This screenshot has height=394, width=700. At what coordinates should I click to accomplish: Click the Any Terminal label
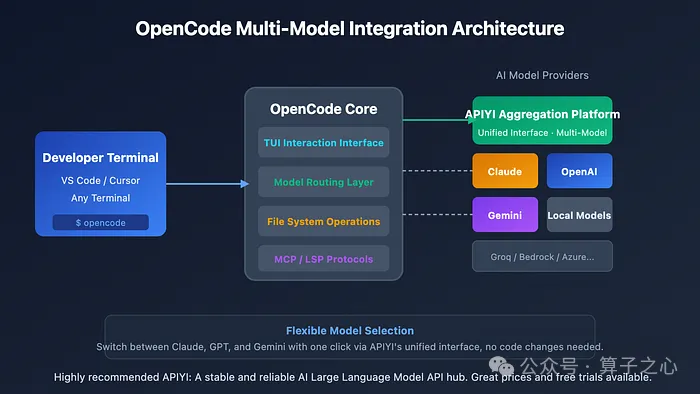(100, 198)
